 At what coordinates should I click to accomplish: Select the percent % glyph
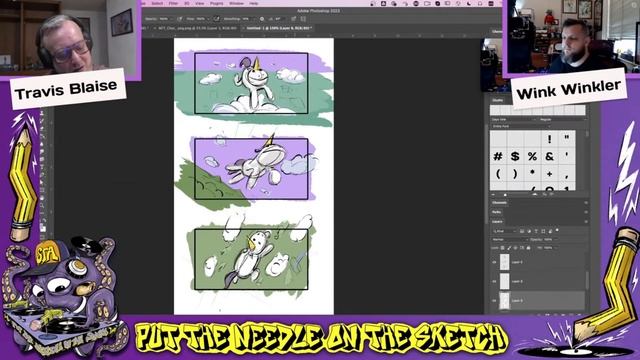532,156
